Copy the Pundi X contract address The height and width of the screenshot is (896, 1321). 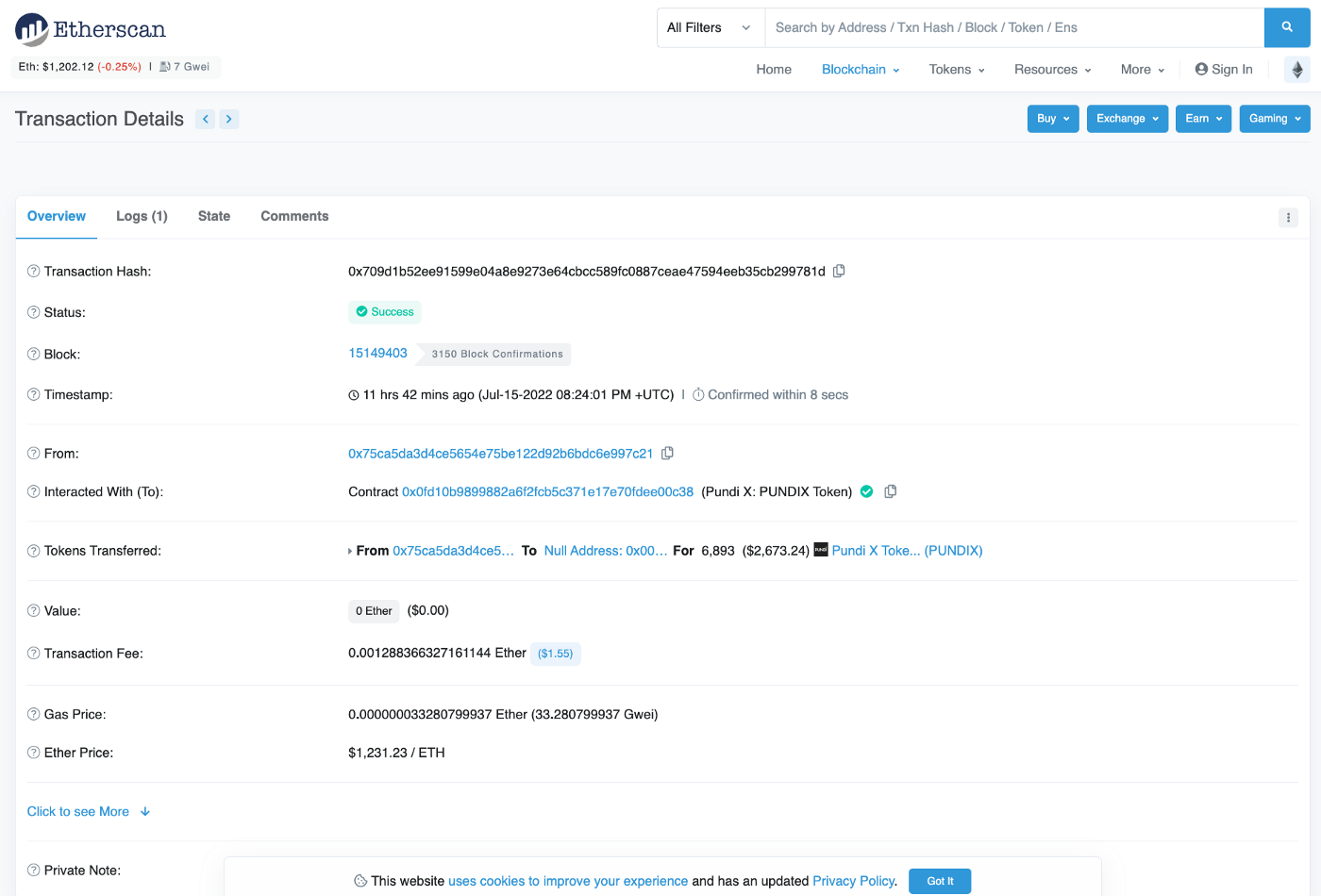(x=890, y=491)
